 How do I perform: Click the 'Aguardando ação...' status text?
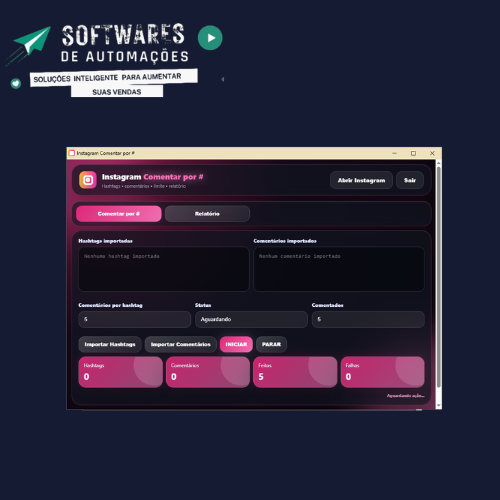pyautogui.click(x=405, y=396)
